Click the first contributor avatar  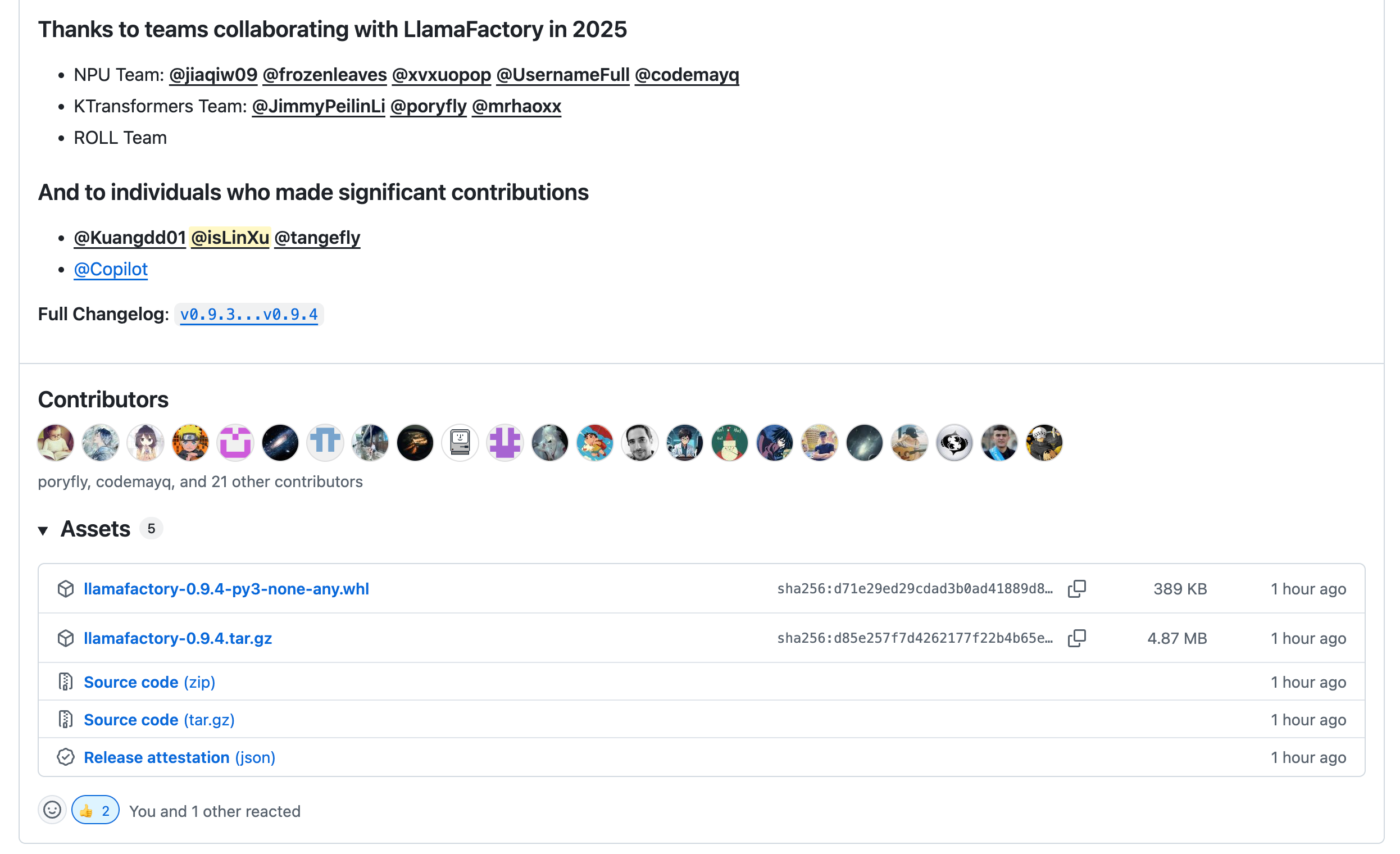click(x=55, y=443)
